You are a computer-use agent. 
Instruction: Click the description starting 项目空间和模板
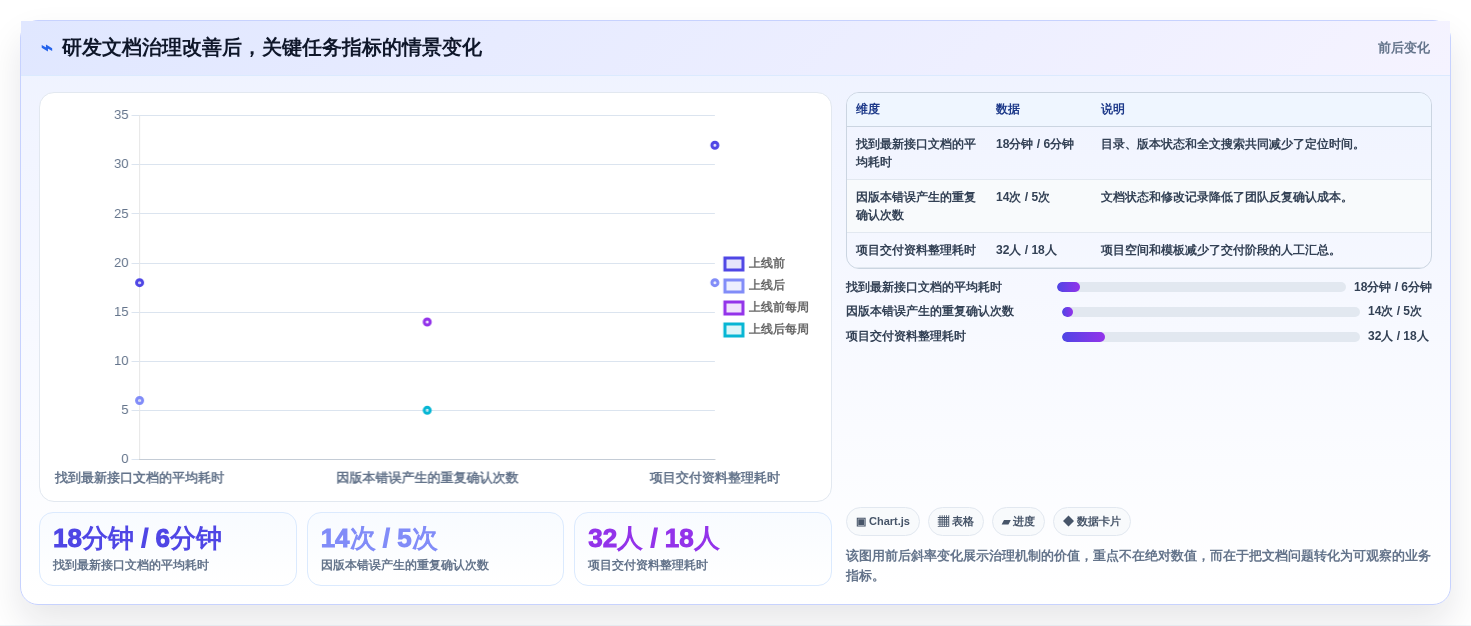click(x=1221, y=251)
